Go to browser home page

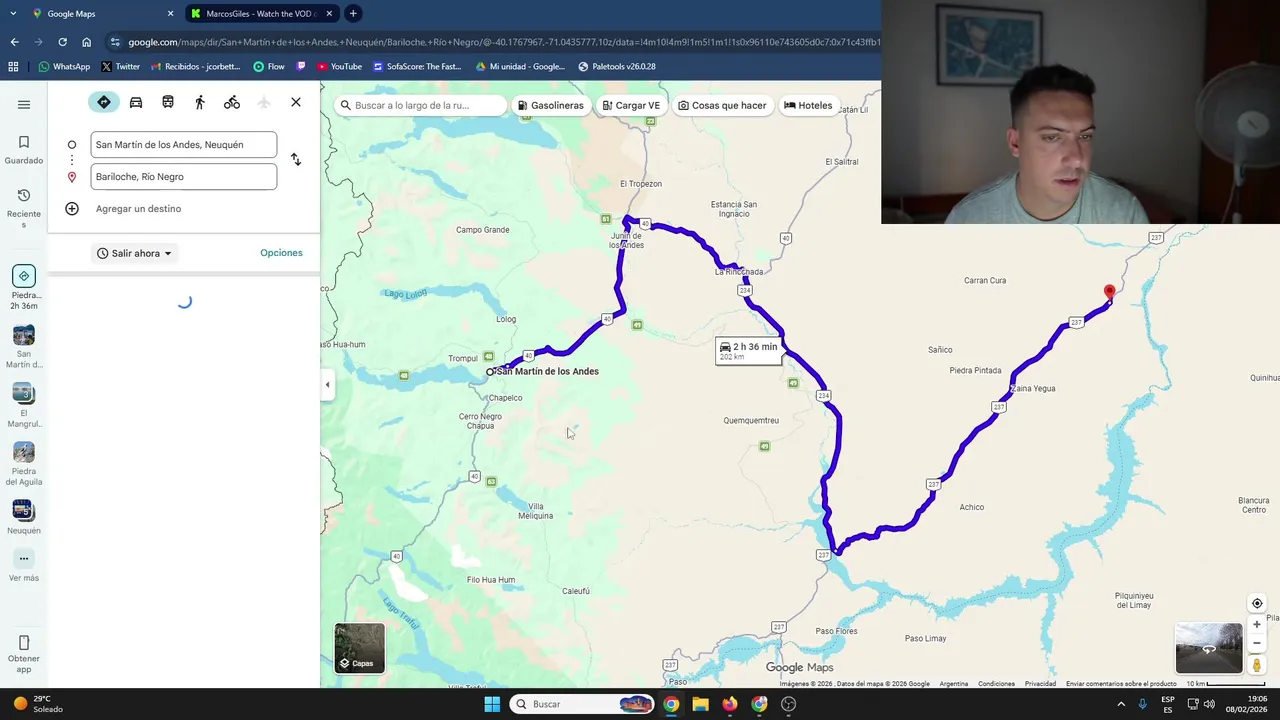87,42
